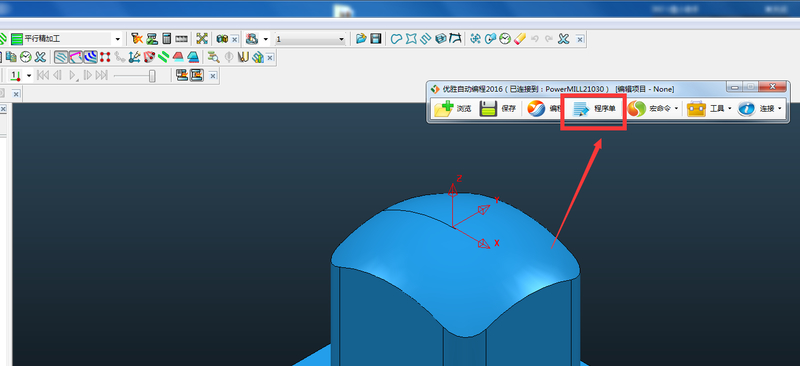Click the greyed redo arrow
Viewport: 800px width, 366px height.
(x=548, y=38)
